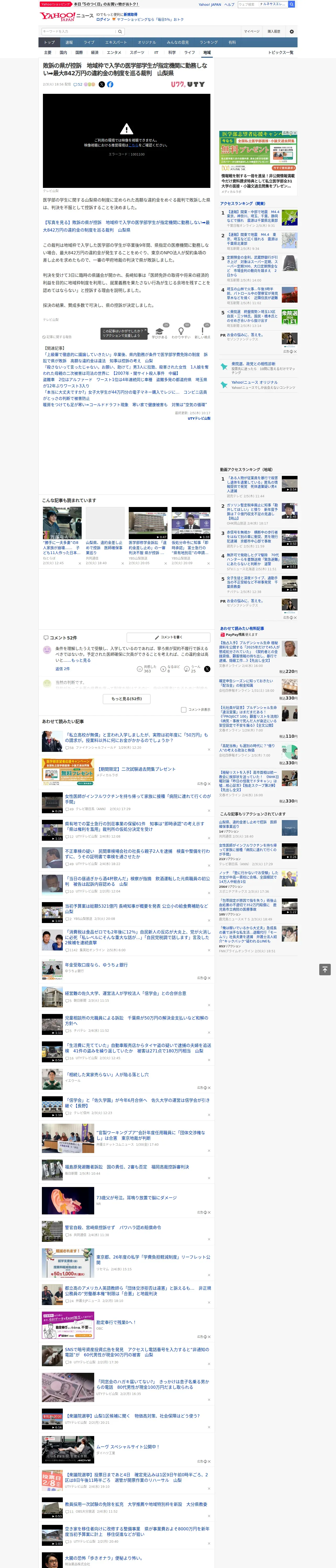Image resolution: width=336 pixels, height=1568 pixels.
Task: Click the リアクション UTY partner logo
Action: (188, 85)
